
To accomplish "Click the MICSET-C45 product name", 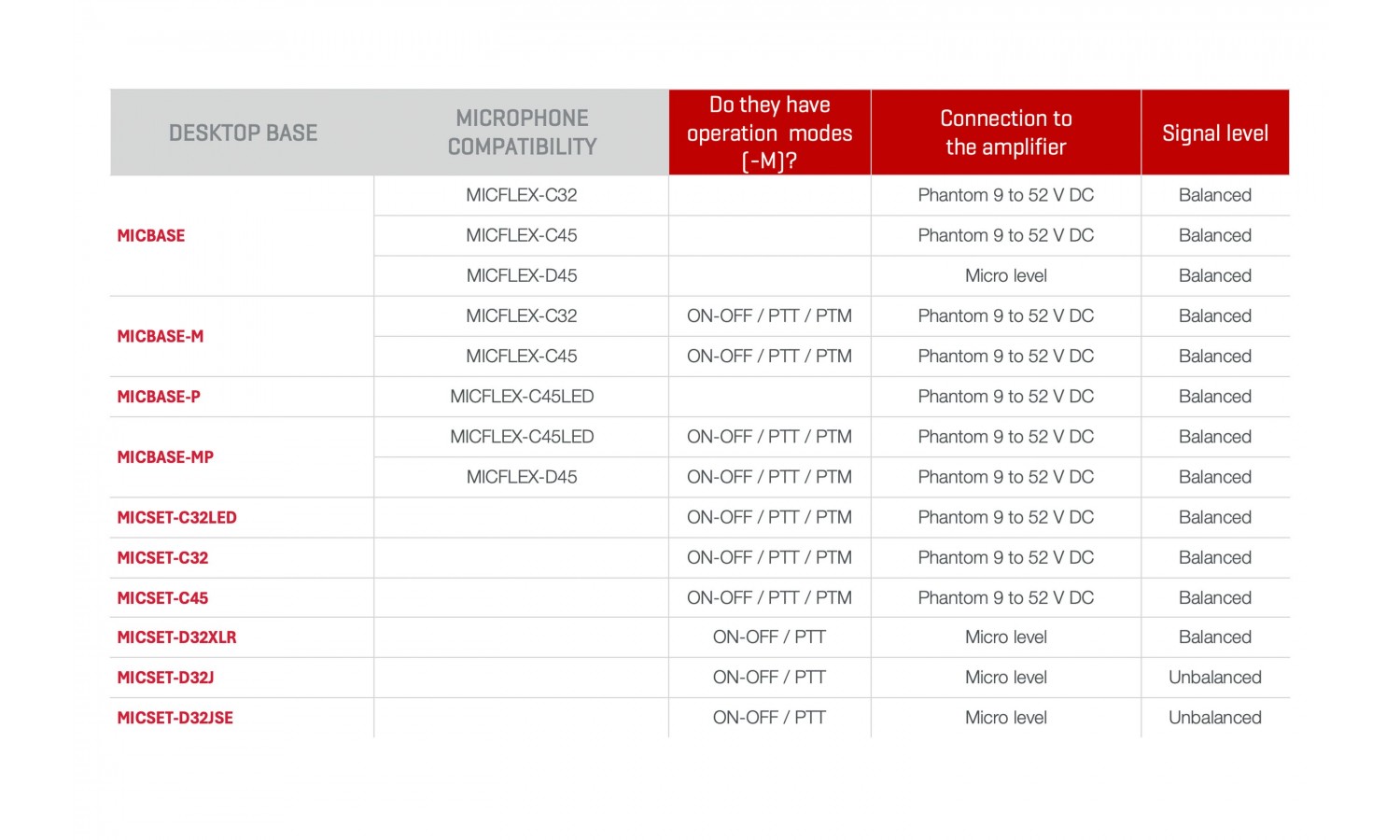I will pyautogui.click(x=162, y=598).
